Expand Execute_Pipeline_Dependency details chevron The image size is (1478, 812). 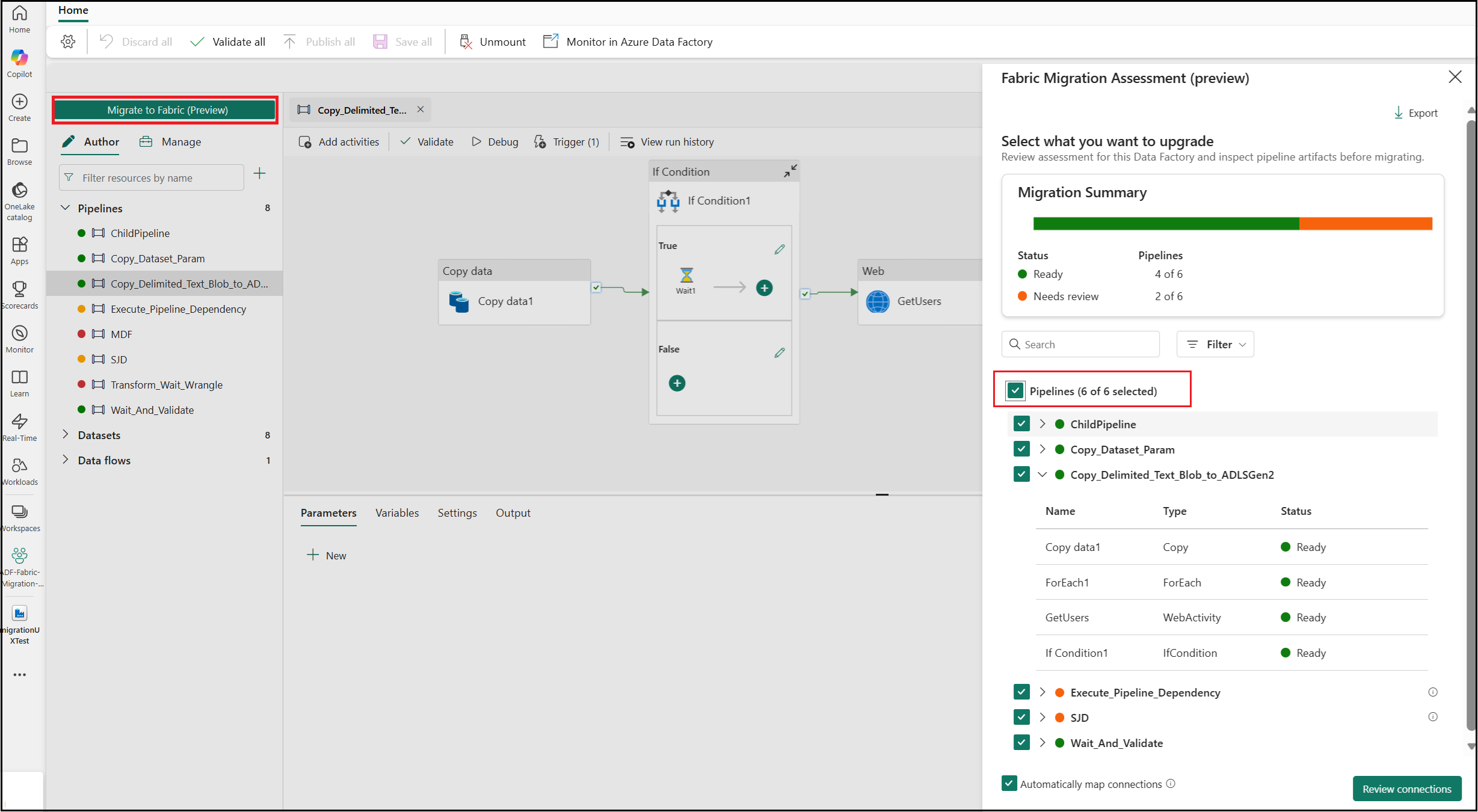pos(1042,692)
